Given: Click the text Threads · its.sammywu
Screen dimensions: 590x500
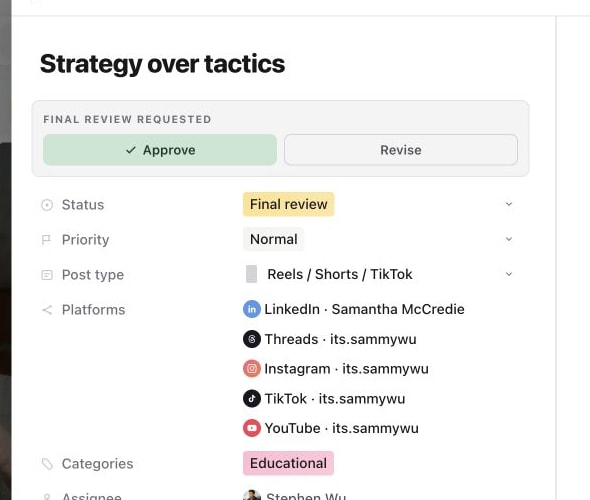Looking at the screenshot, I should 341,339.
